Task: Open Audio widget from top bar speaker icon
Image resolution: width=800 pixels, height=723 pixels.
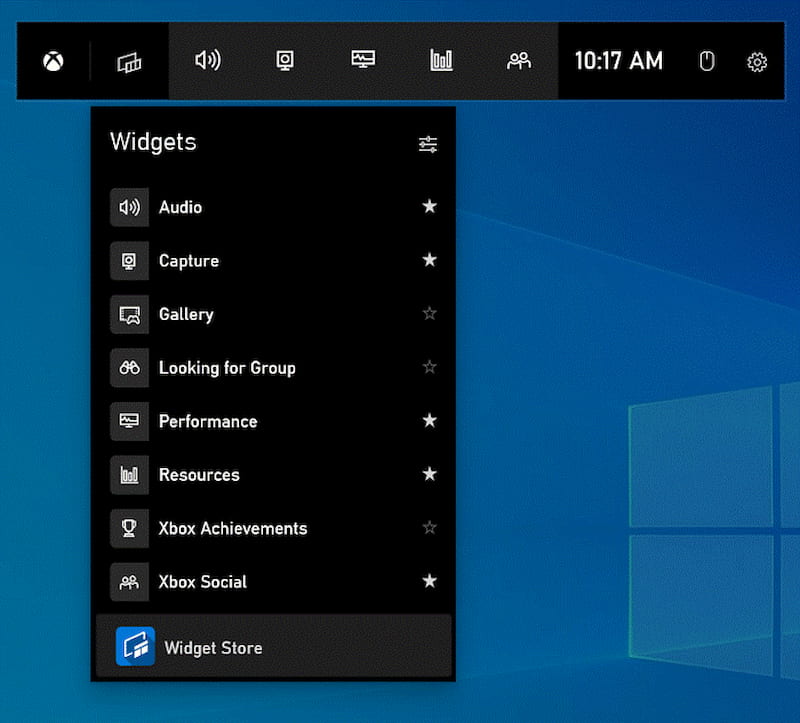Action: point(208,60)
